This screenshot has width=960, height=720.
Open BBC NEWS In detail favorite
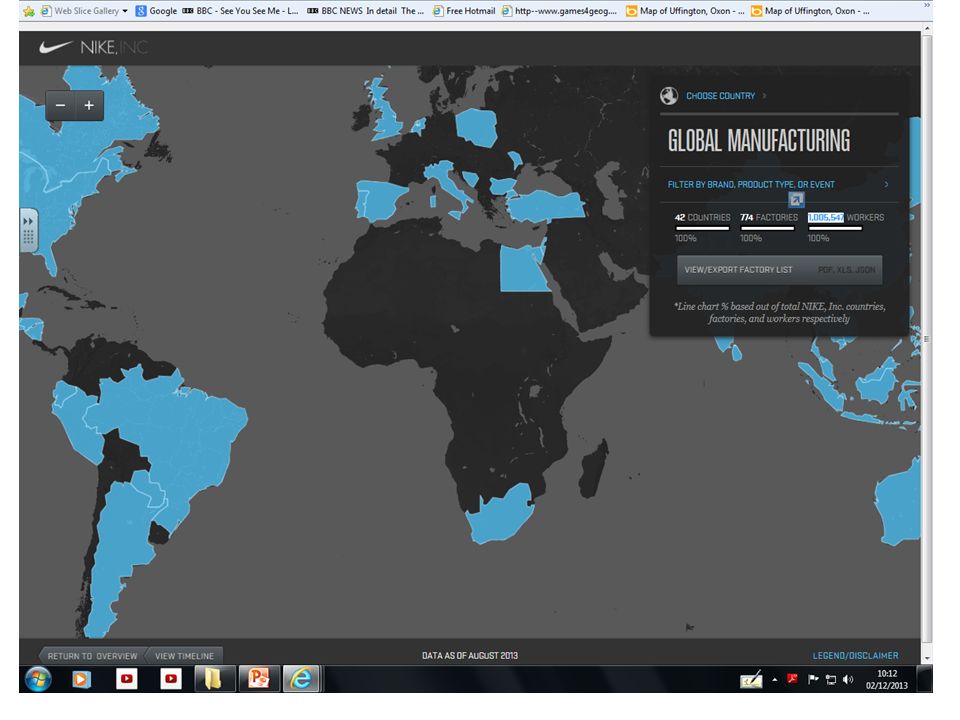coord(366,11)
